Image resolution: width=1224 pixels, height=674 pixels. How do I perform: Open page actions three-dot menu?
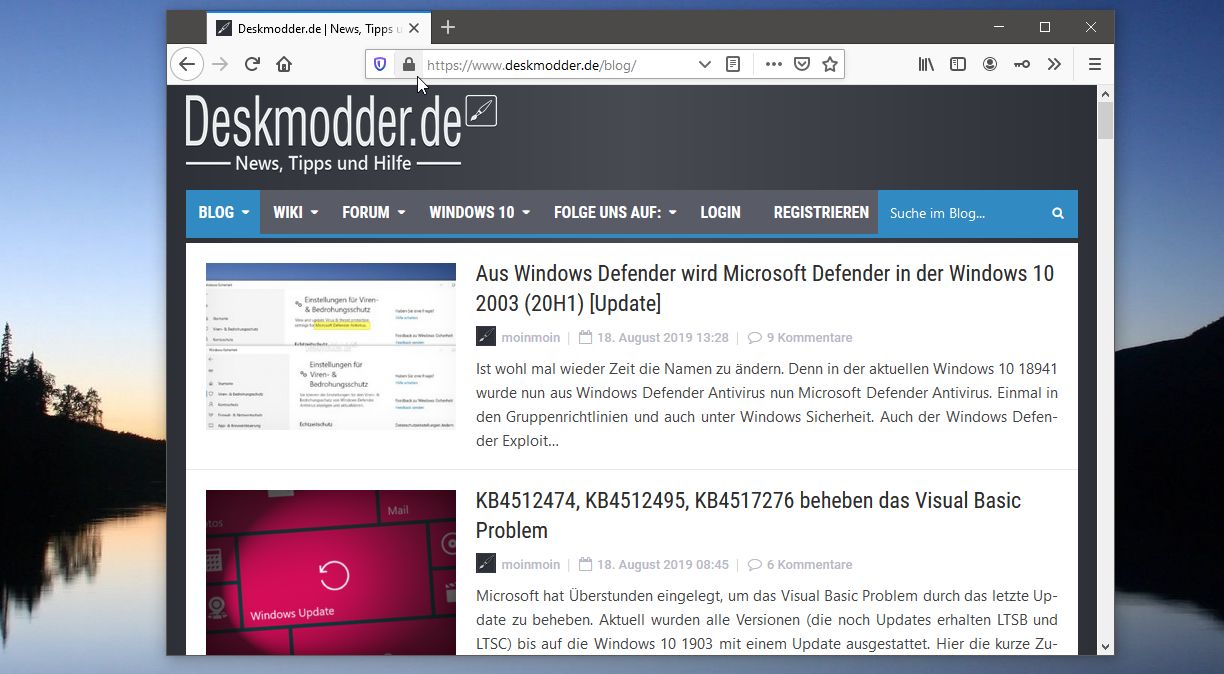pyautogui.click(x=773, y=64)
